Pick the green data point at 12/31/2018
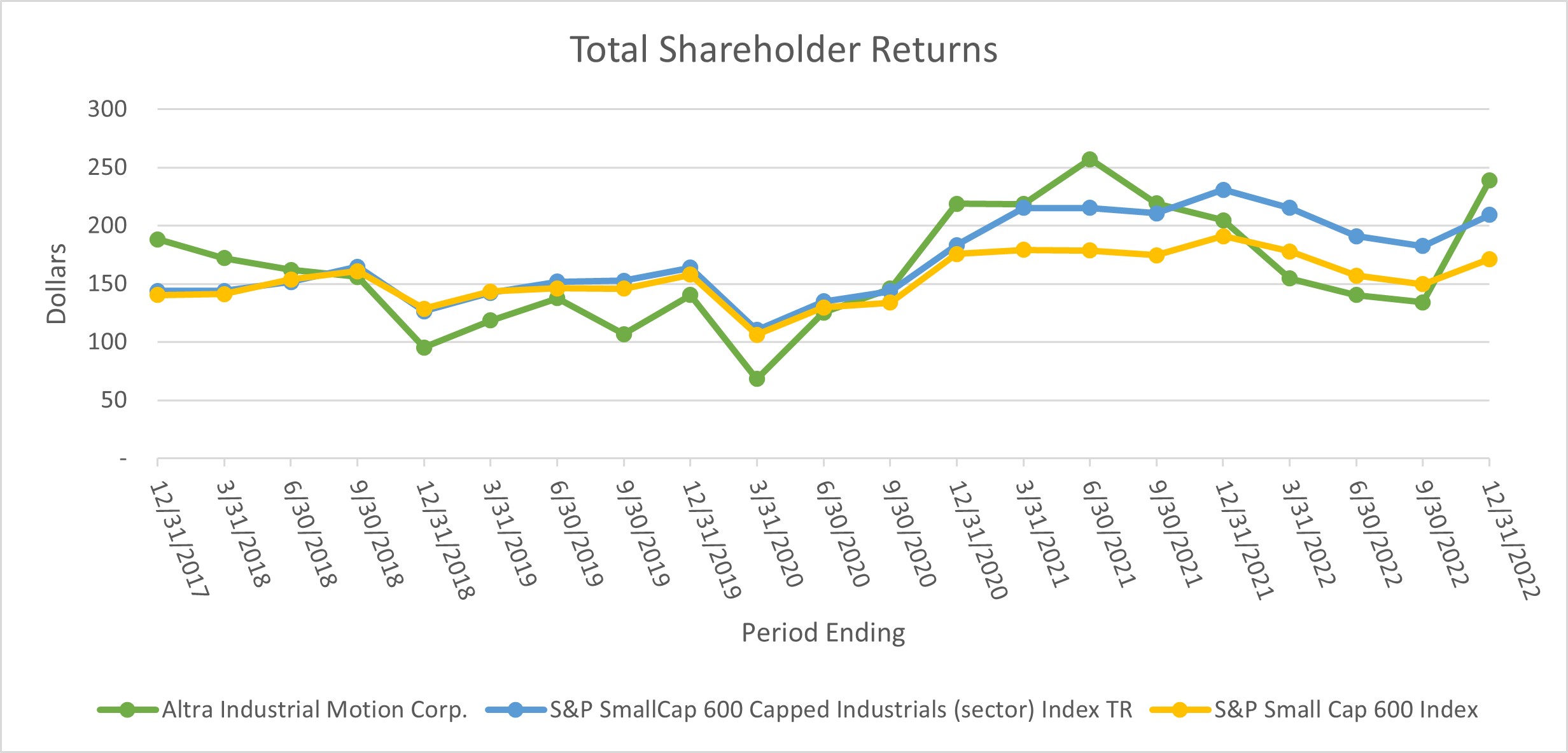The width and height of the screenshot is (1568, 753). [x=424, y=347]
